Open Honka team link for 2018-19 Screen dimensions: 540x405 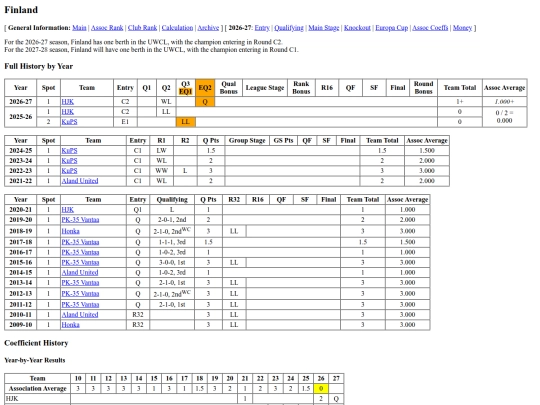71,231
